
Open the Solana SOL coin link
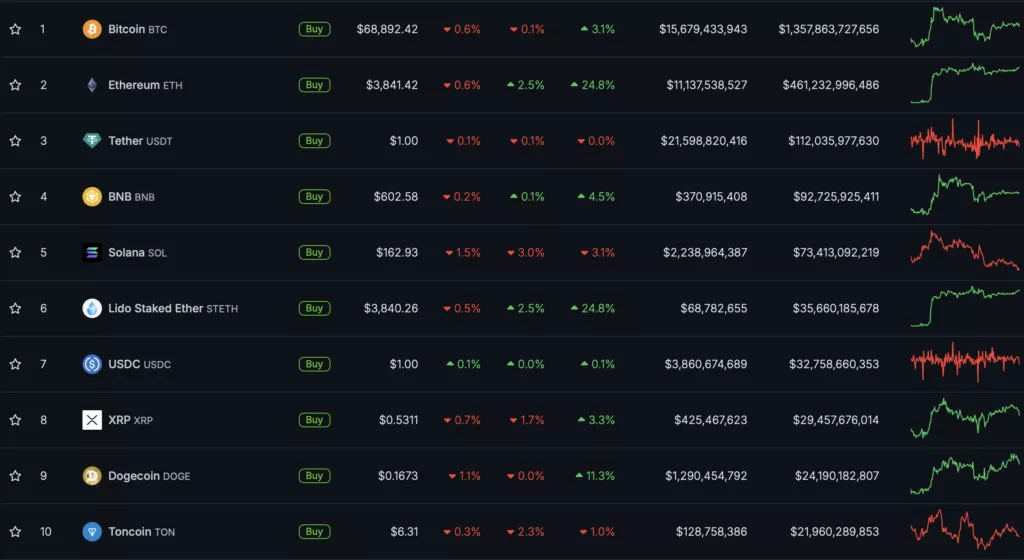(137, 252)
